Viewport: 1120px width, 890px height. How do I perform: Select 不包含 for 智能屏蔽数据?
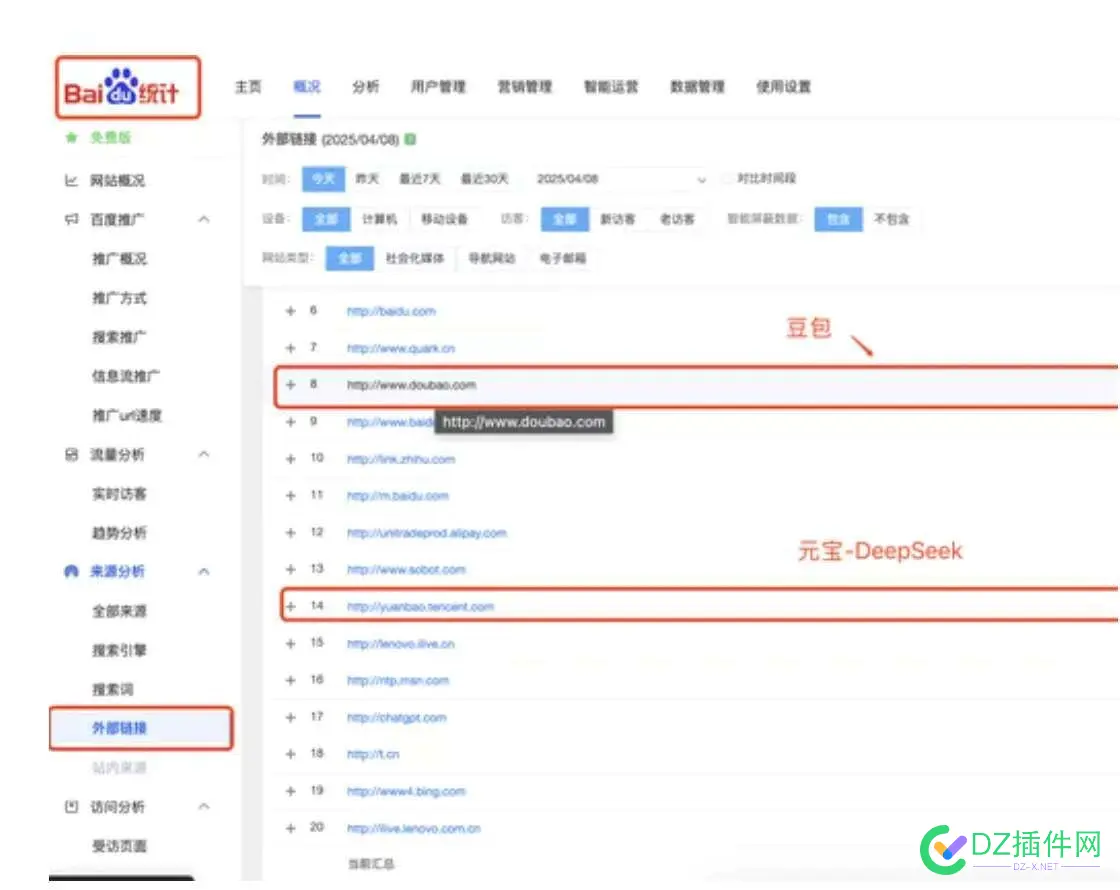891,219
